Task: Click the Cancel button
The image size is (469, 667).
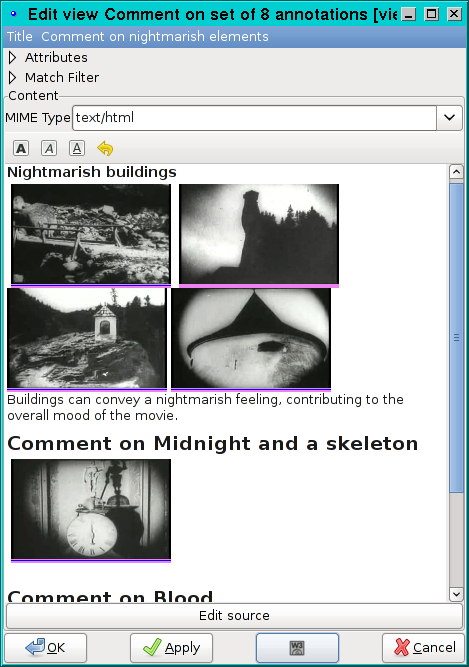Action: [x=423, y=647]
